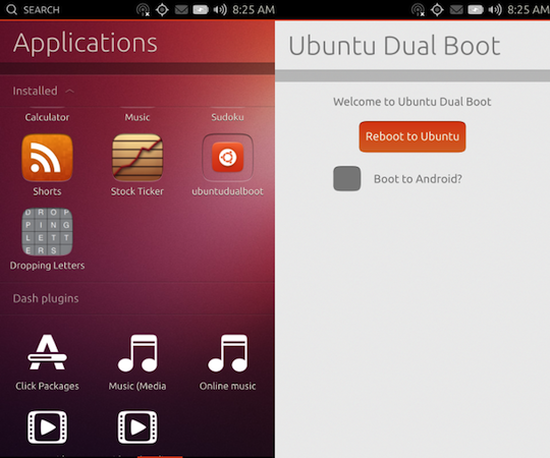Screen dimensions: 550x458
Task: Open the Shorts RSS app icon
Action: click(47, 157)
